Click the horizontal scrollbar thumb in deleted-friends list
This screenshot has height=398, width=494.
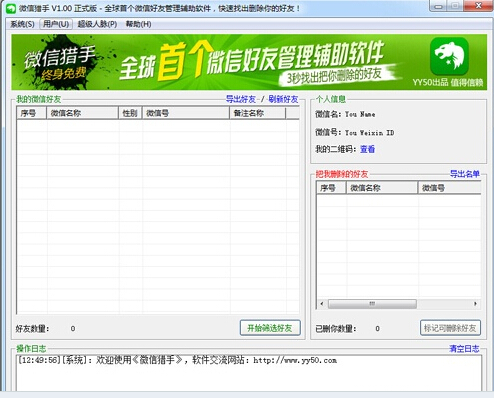(x=372, y=304)
